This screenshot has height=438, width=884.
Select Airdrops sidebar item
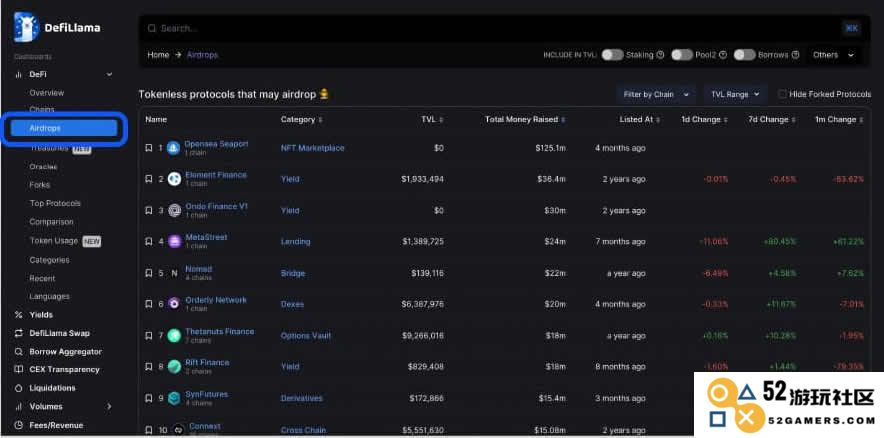(64, 128)
